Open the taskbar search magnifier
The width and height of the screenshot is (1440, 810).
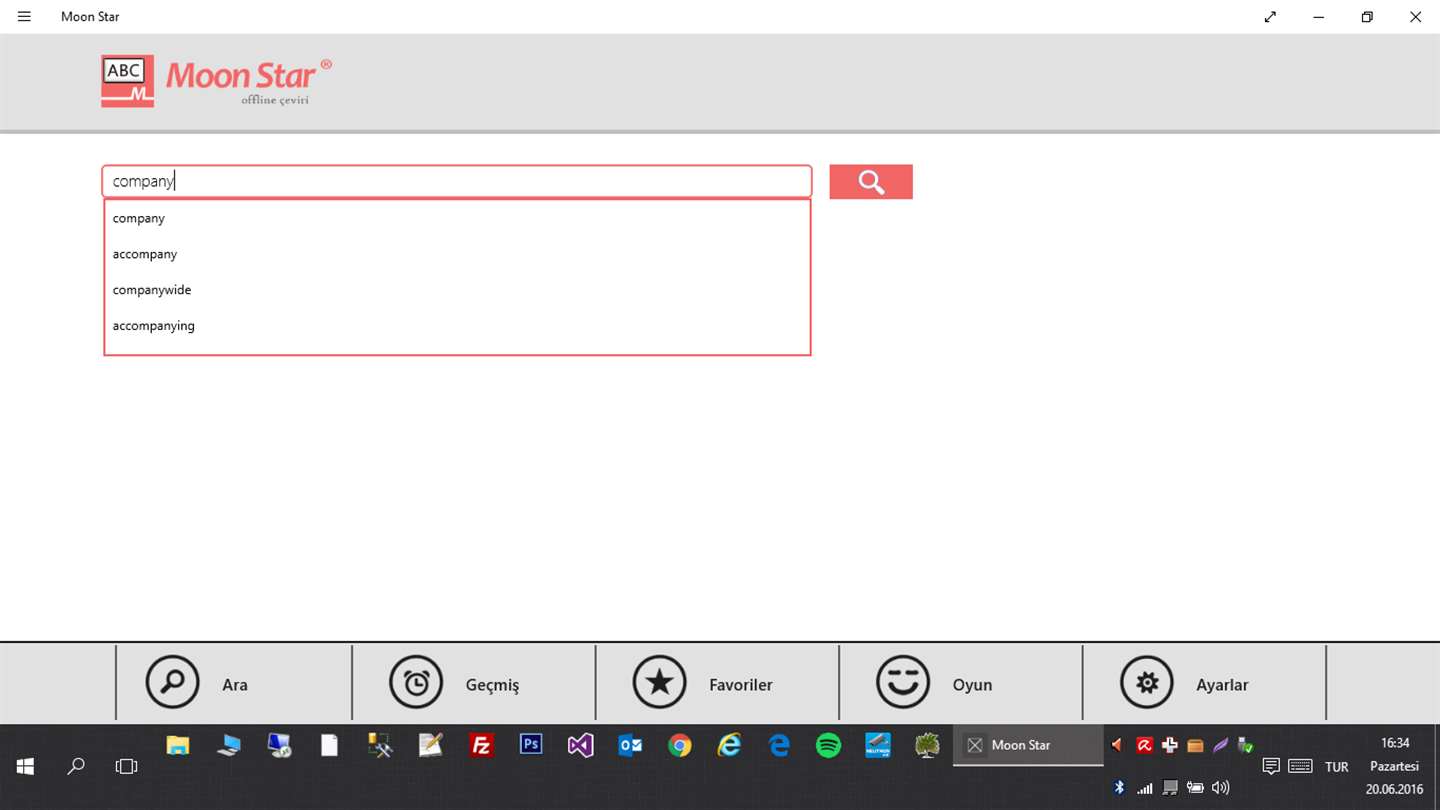click(76, 767)
